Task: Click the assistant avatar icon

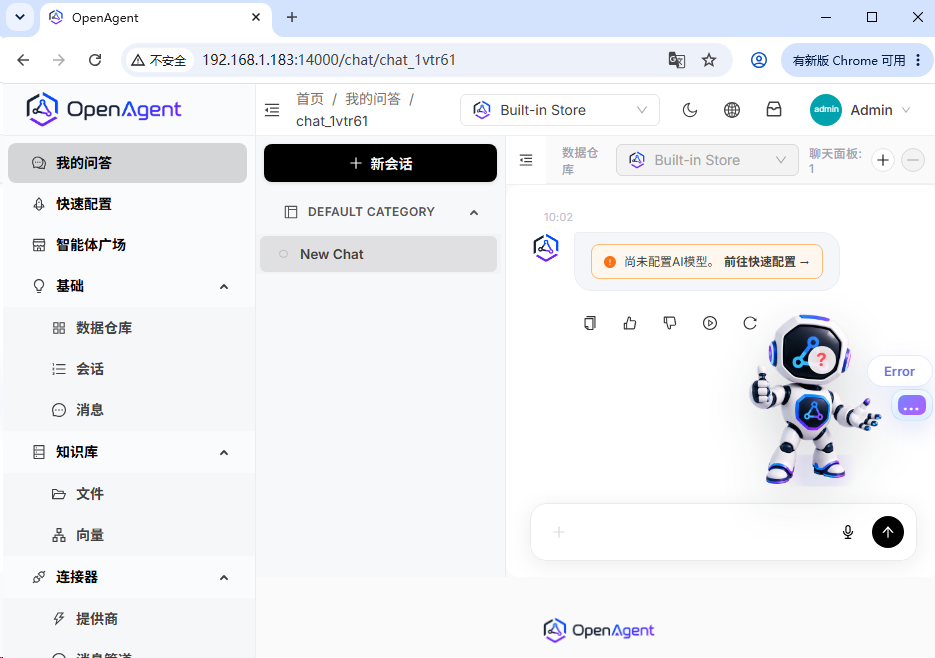Action: pyautogui.click(x=546, y=248)
